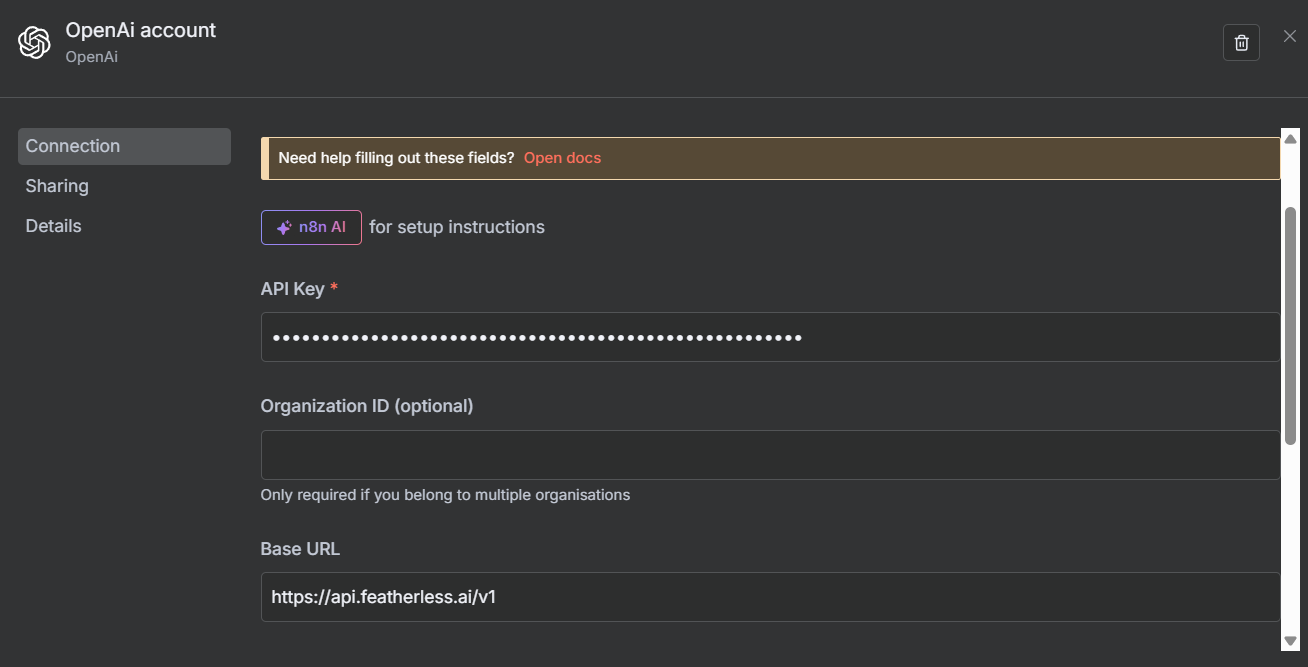Click the "Only required if you belong" hint
1308x667 pixels.
[x=445, y=495]
